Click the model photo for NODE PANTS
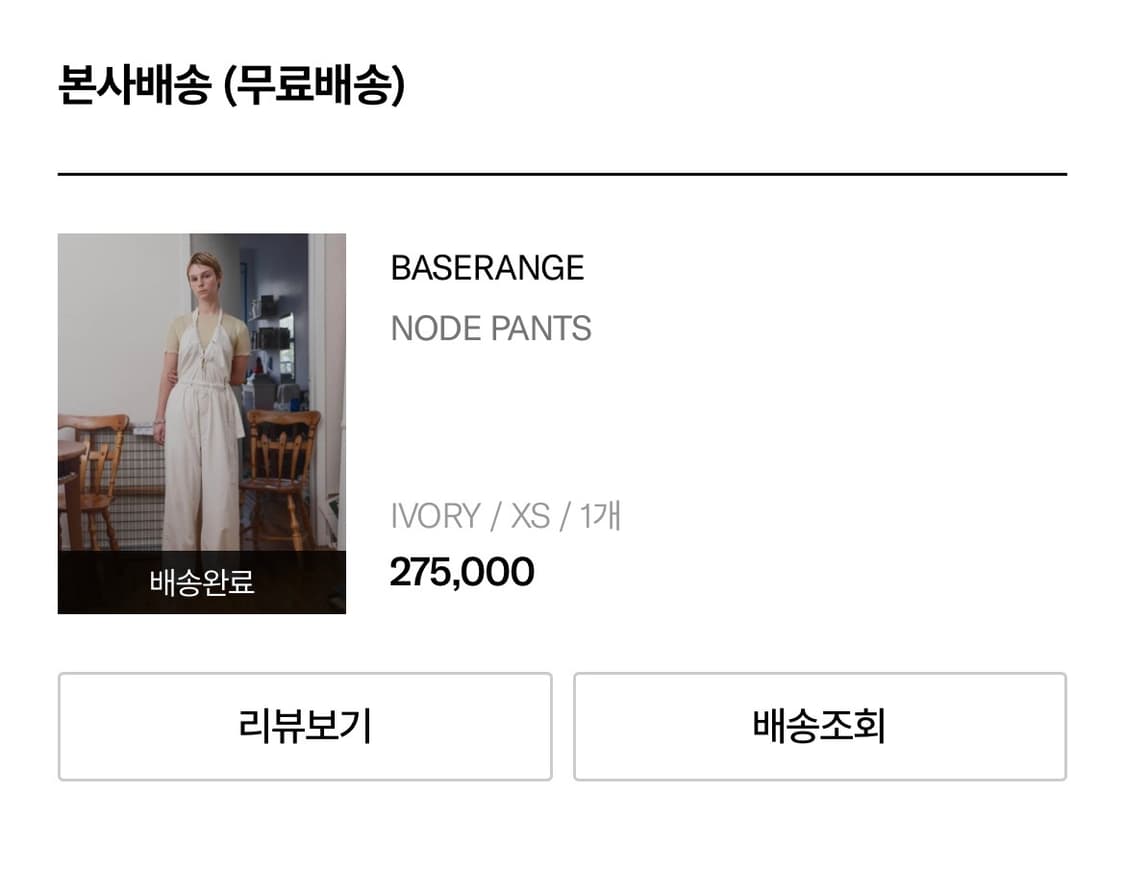This screenshot has width=1125, height=888. point(201,400)
